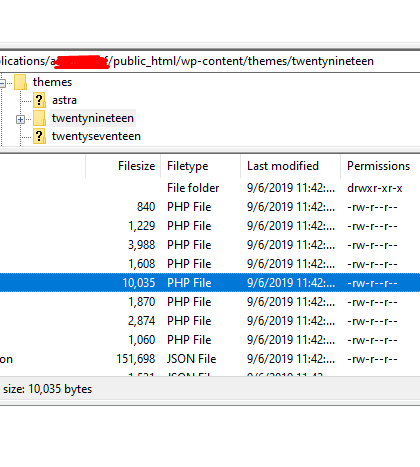The height and width of the screenshot is (467, 420).
Task: Select the twentyseventeen folder label
Action: 96,136
